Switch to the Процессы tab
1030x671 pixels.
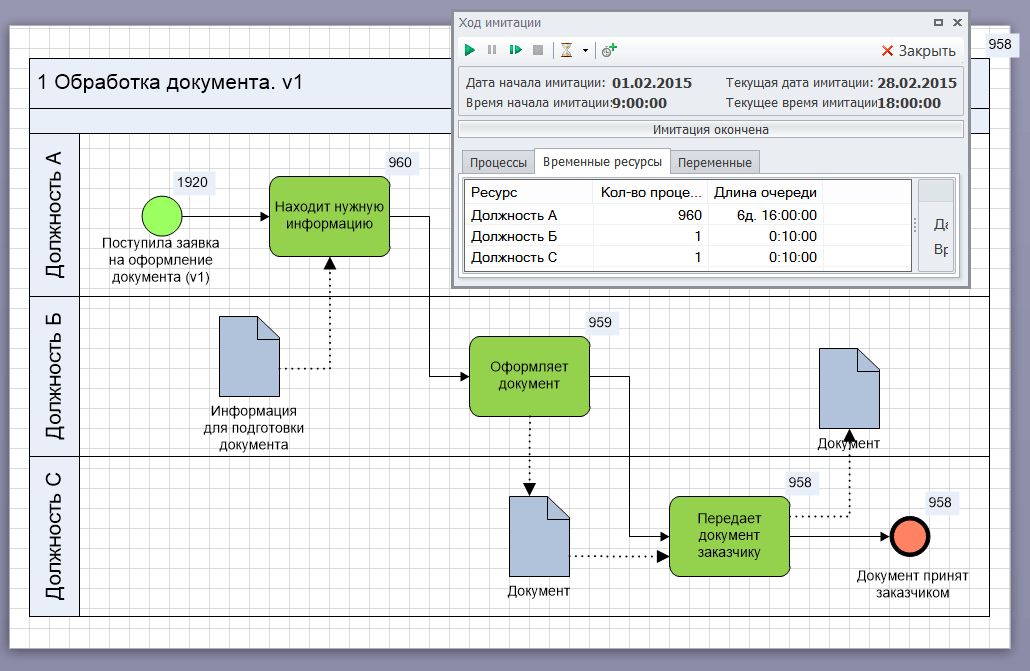[x=498, y=162]
